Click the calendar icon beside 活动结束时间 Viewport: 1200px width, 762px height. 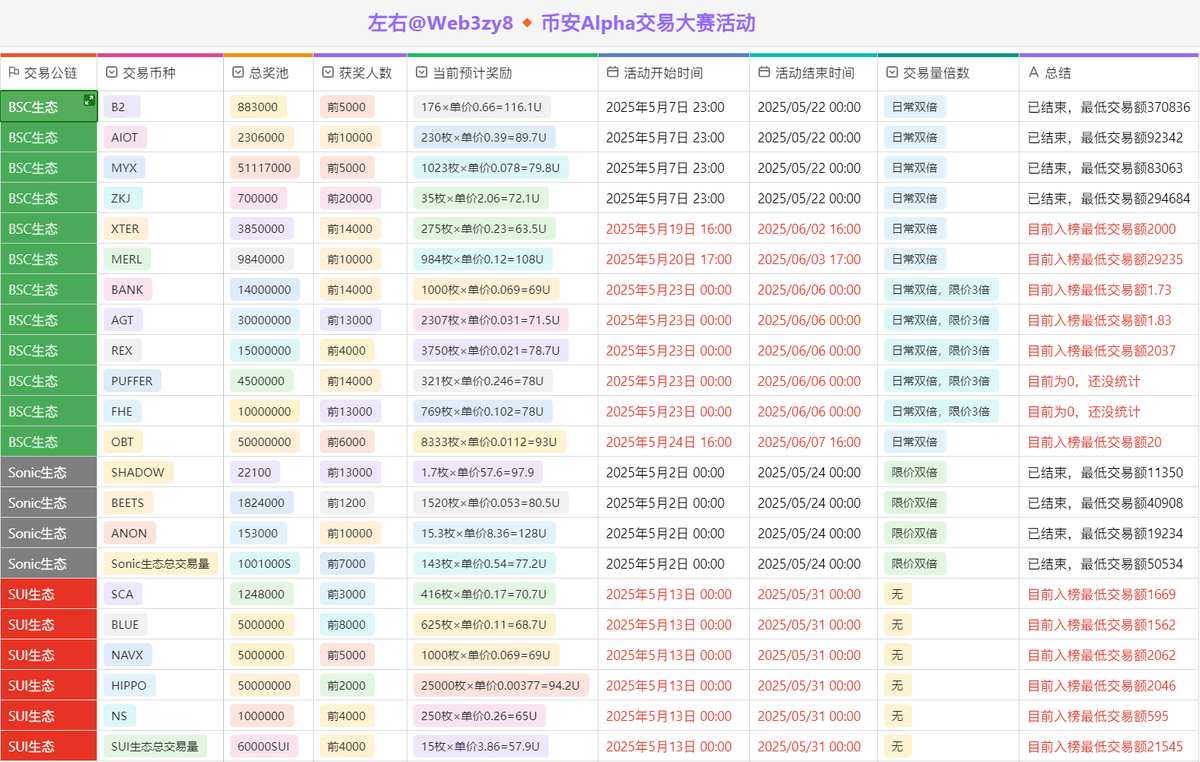[764, 73]
